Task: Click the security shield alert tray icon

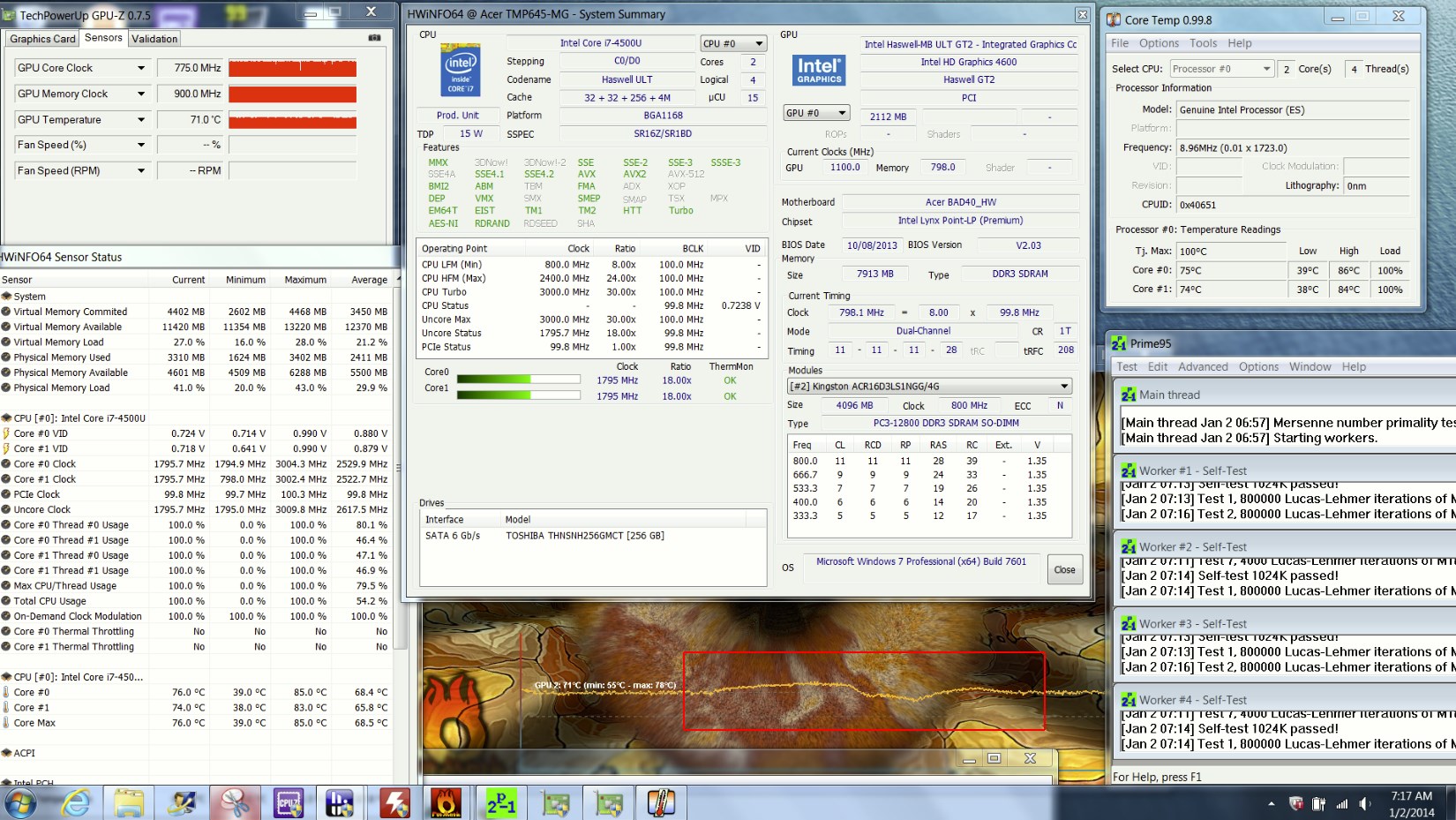Action: [1295, 803]
